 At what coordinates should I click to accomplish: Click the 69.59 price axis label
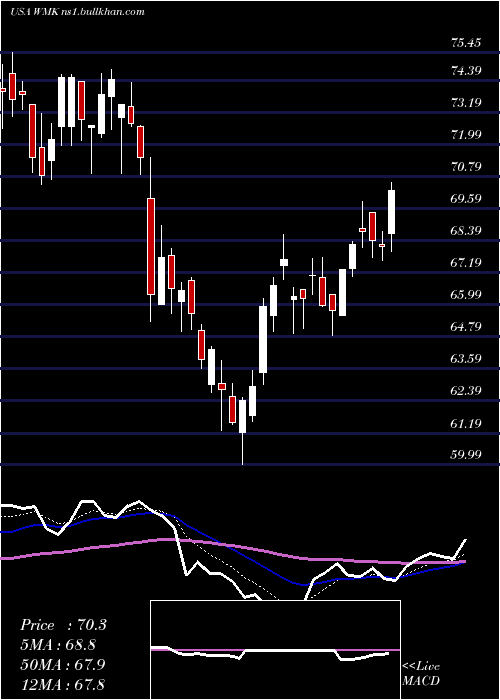[466, 198]
